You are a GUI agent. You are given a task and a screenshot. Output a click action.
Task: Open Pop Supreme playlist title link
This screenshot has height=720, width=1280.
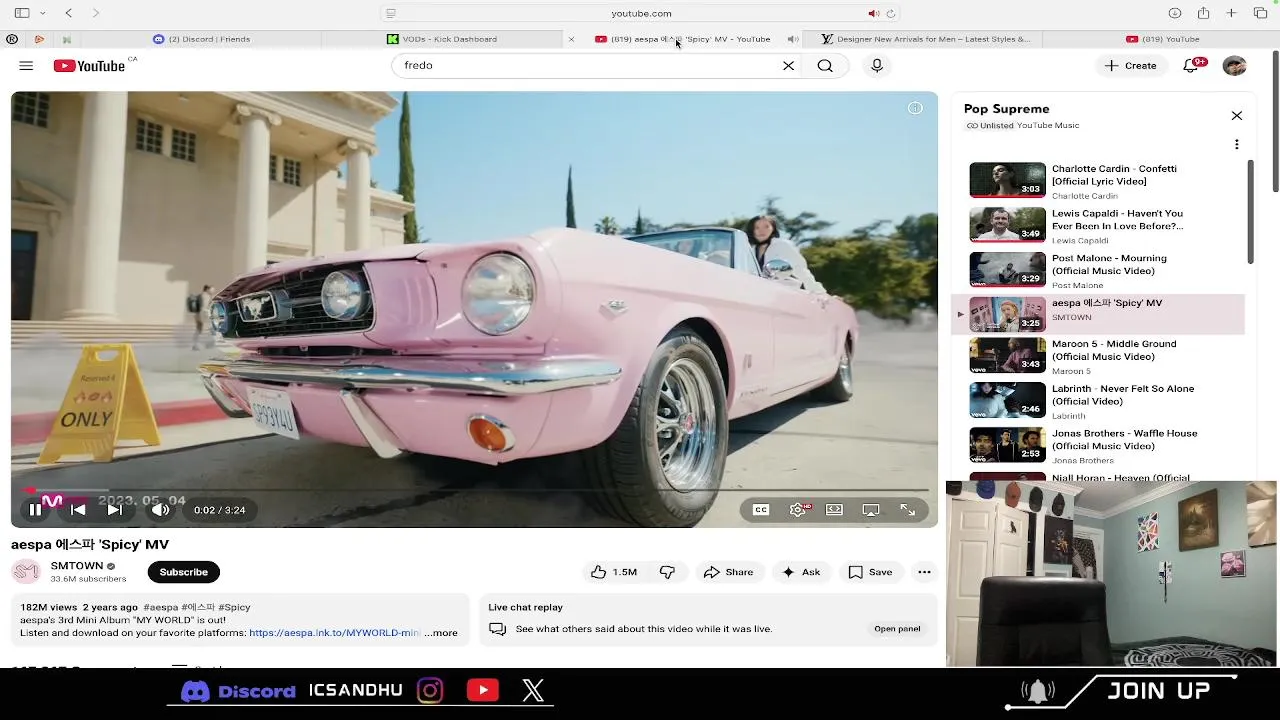[1006, 109]
